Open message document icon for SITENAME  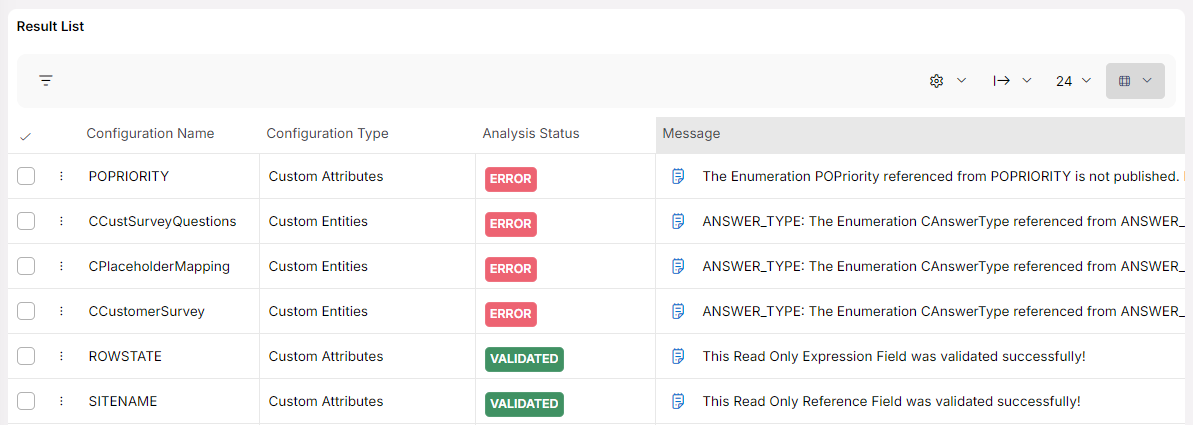click(678, 401)
